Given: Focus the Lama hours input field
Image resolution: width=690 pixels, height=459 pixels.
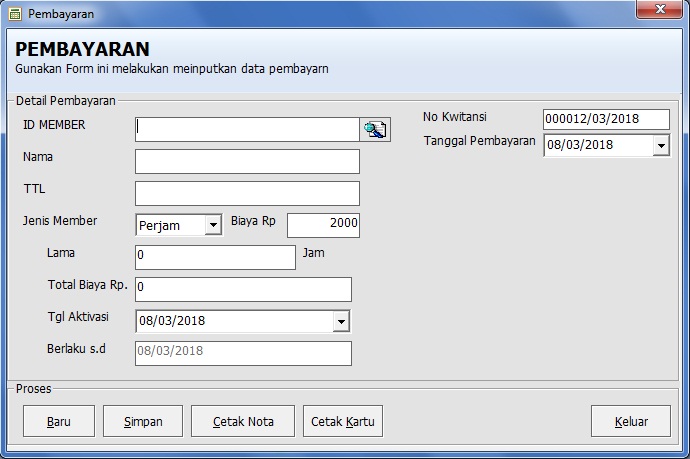Looking at the screenshot, I should tap(215, 257).
